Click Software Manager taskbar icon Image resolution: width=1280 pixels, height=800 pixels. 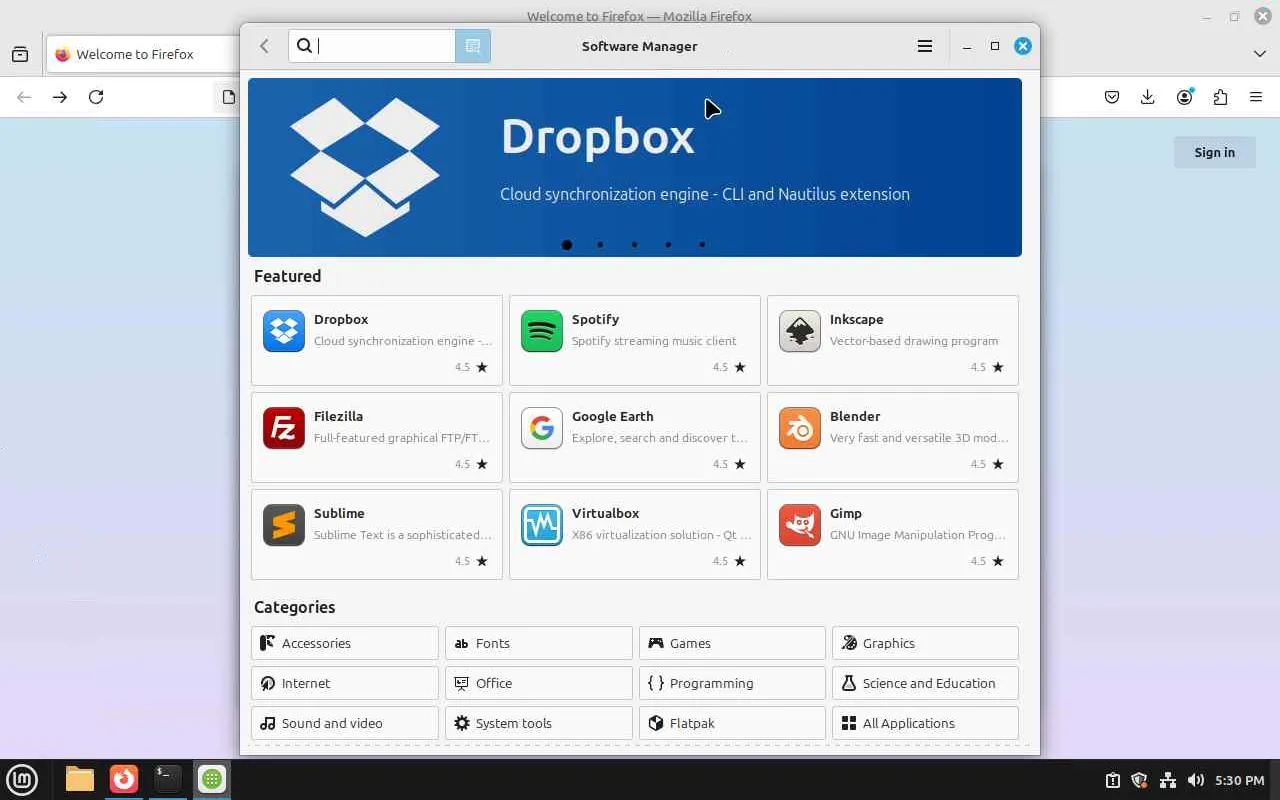coord(212,779)
